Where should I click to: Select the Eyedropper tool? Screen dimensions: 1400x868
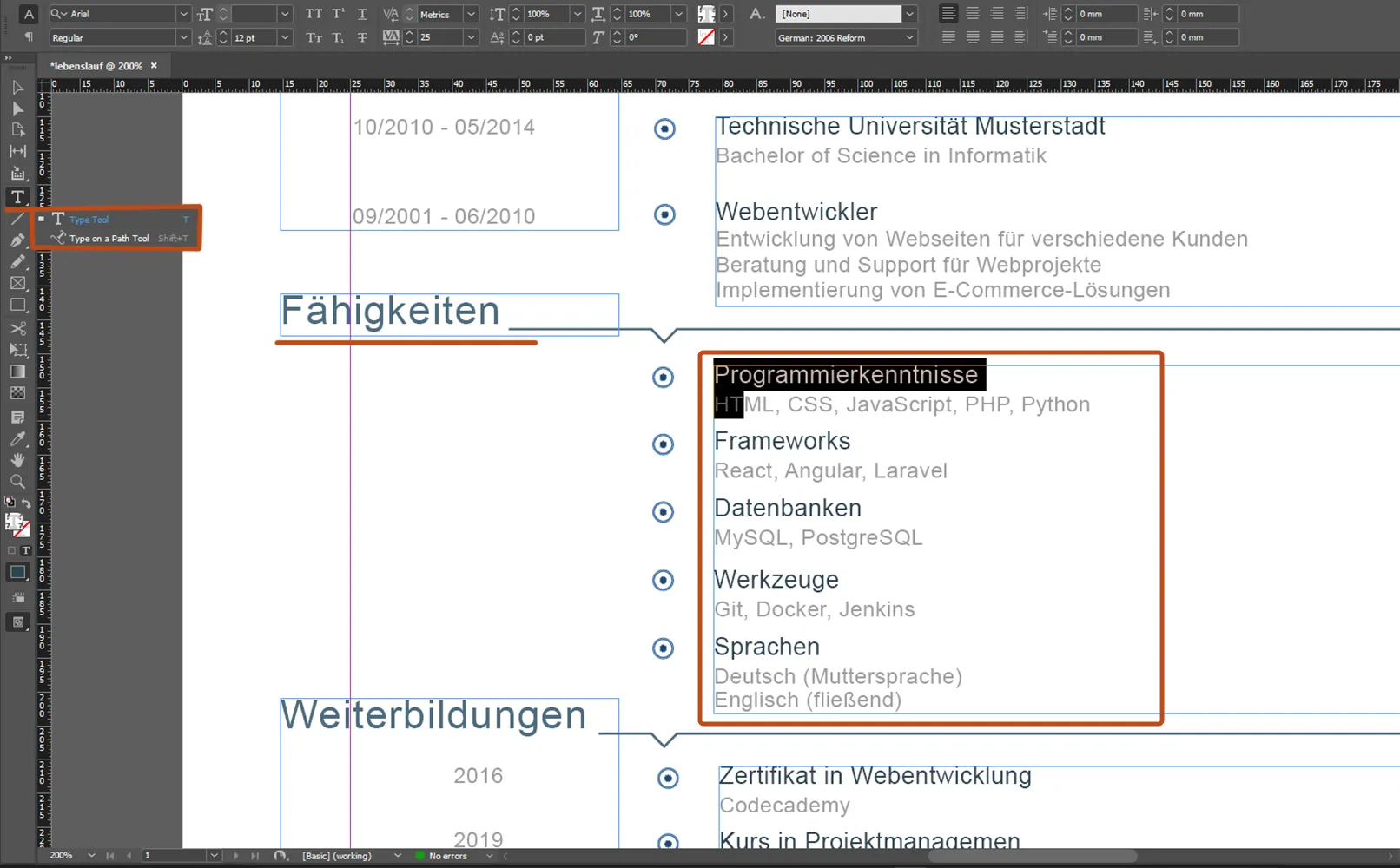[x=17, y=438]
